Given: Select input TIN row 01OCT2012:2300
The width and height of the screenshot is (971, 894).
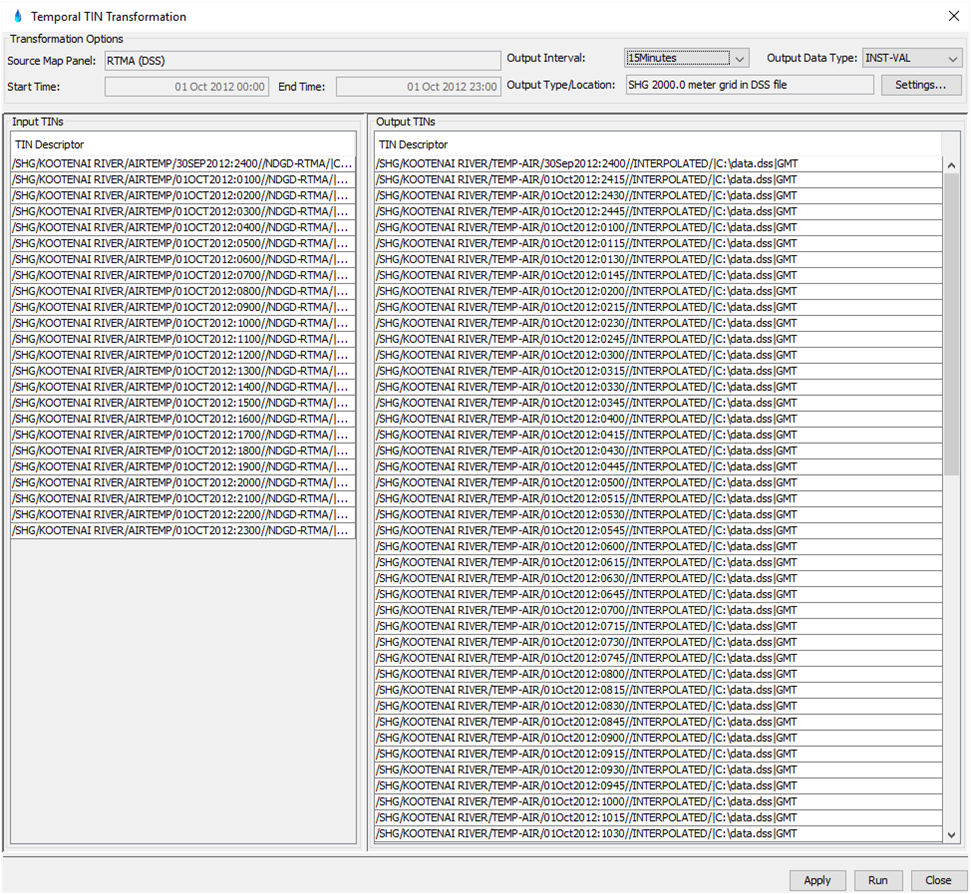Looking at the screenshot, I should (183, 531).
